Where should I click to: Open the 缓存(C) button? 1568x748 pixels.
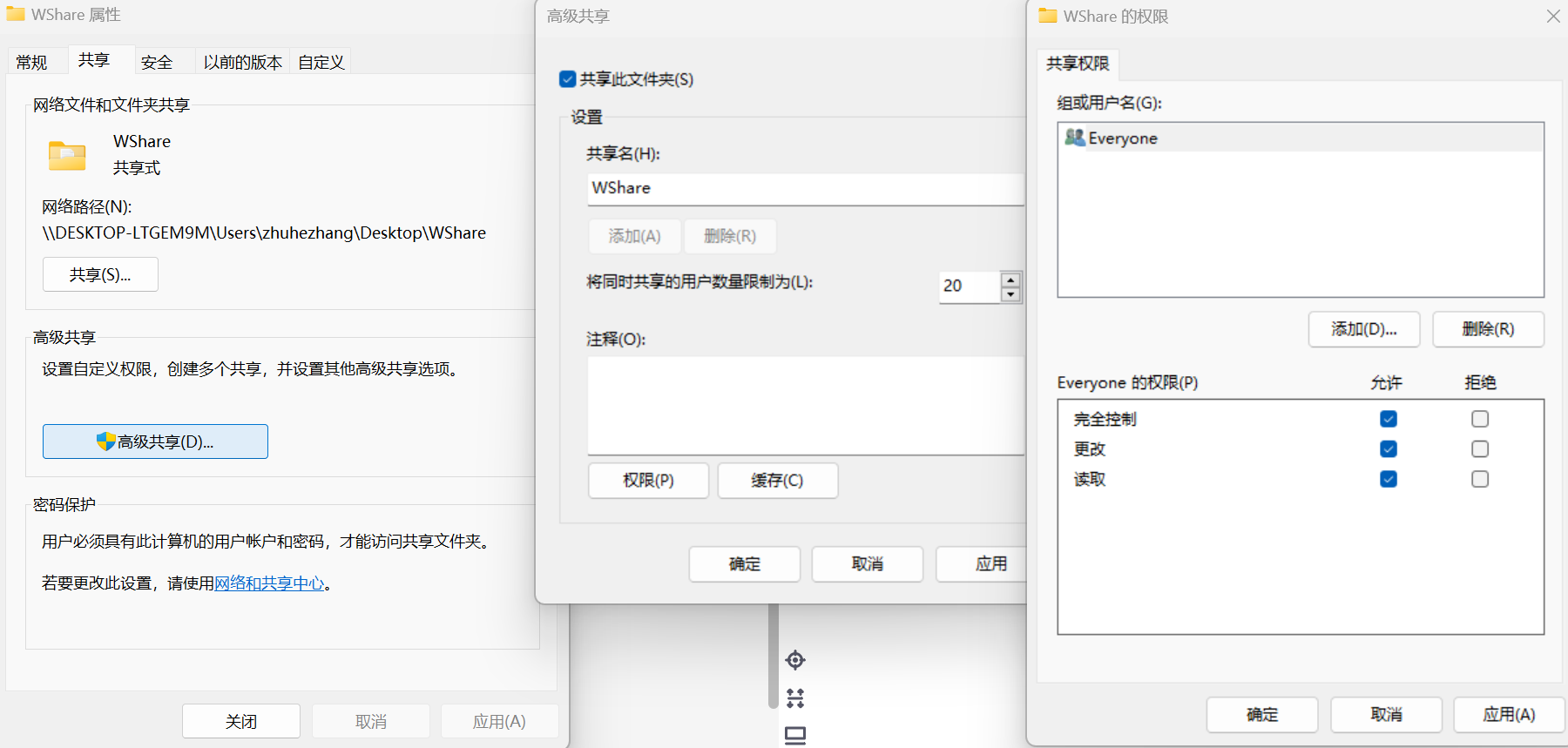tap(777, 481)
